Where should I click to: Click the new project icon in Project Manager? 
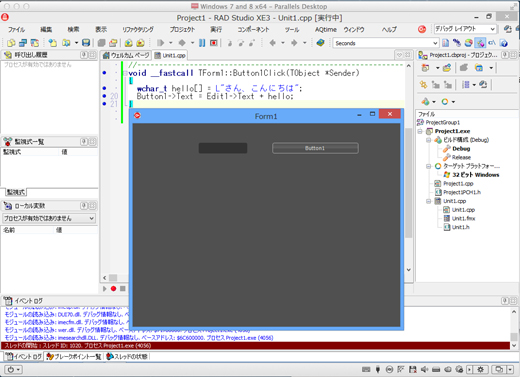pyautogui.click(x=425, y=68)
